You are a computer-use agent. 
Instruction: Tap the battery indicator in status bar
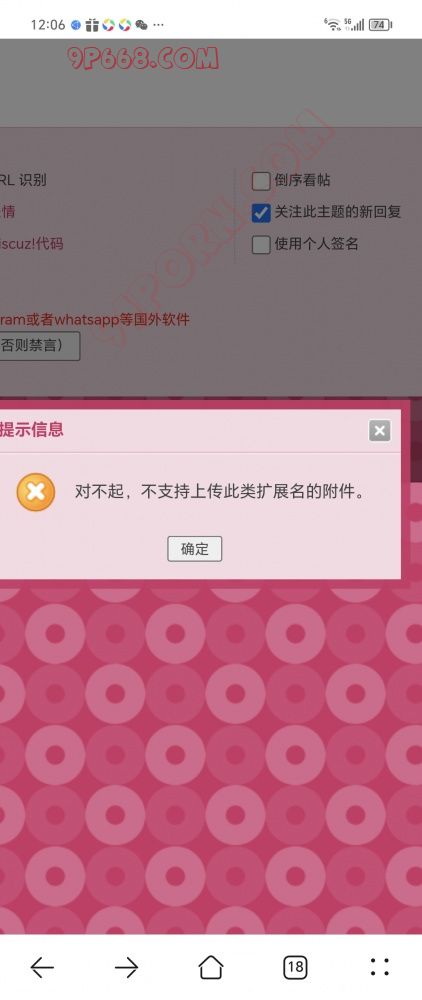(379, 25)
